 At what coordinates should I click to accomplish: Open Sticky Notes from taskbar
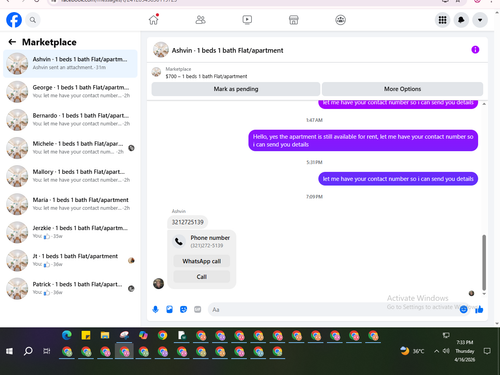pyautogui.click(x=86, y=335)
